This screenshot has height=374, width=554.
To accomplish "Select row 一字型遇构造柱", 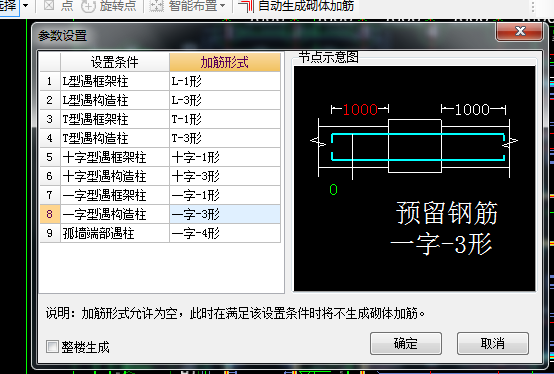I will tap(115, 214).
